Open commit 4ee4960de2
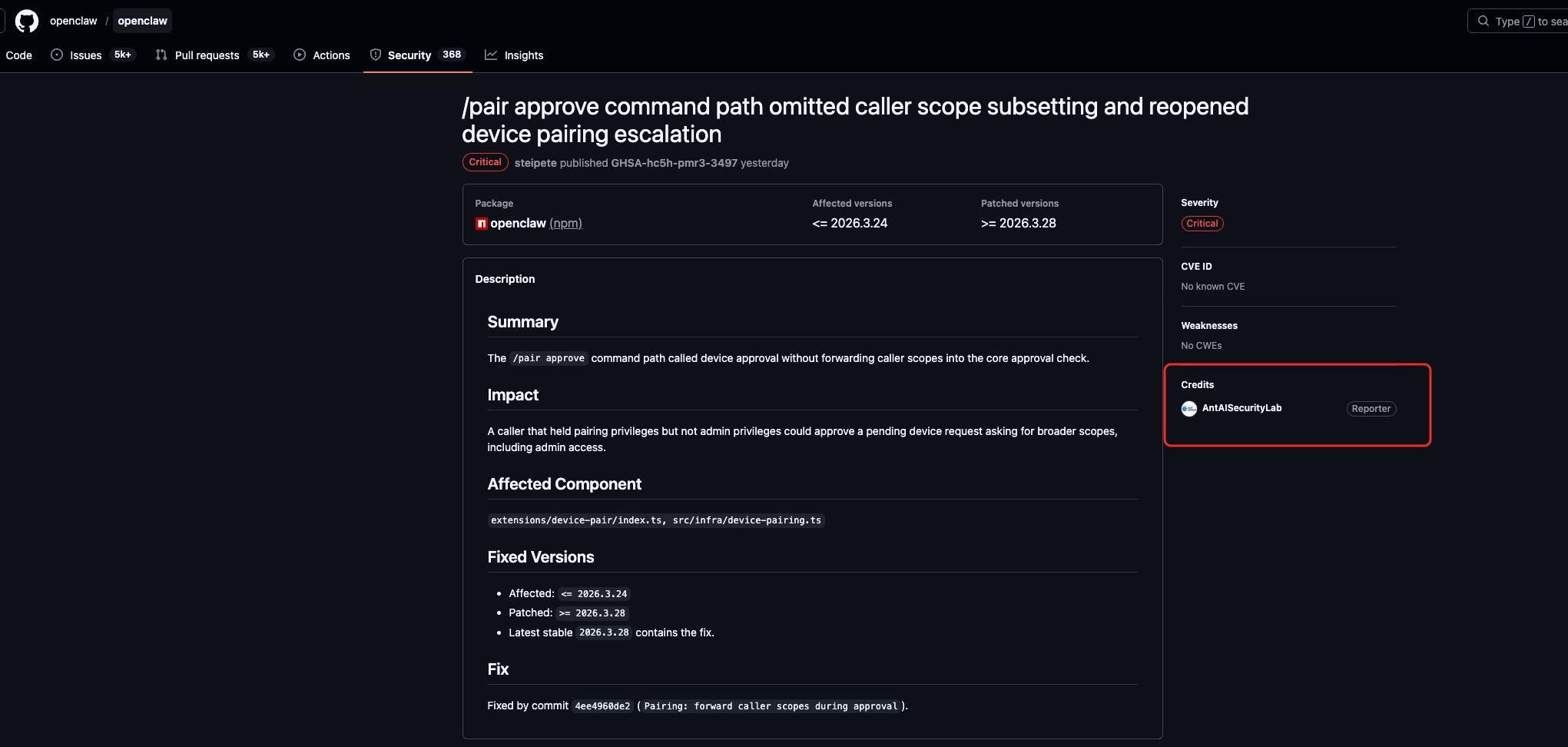1568x747 pixels. [602, 706]
